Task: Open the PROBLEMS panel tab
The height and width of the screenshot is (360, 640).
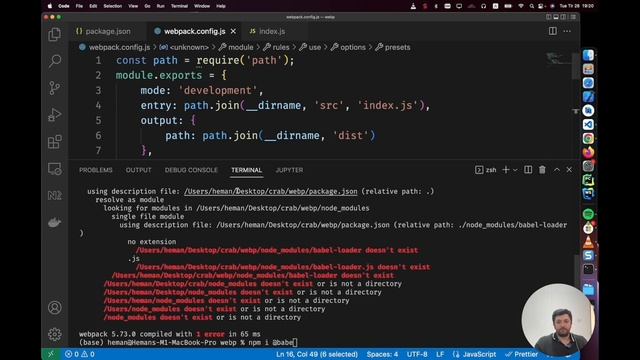Action: pos(96,170)
